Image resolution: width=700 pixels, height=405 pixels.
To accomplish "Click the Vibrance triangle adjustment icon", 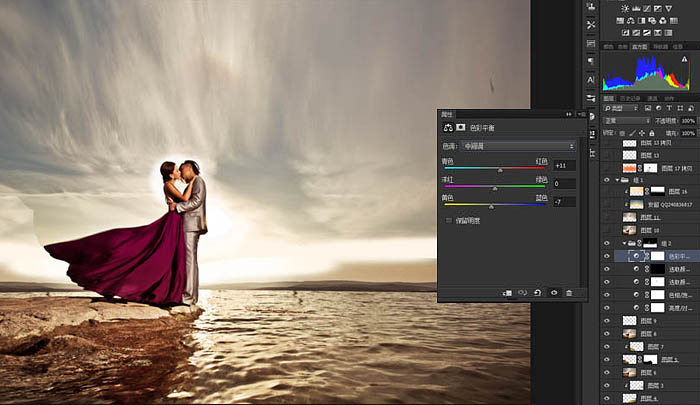I will tap(668, 8).
